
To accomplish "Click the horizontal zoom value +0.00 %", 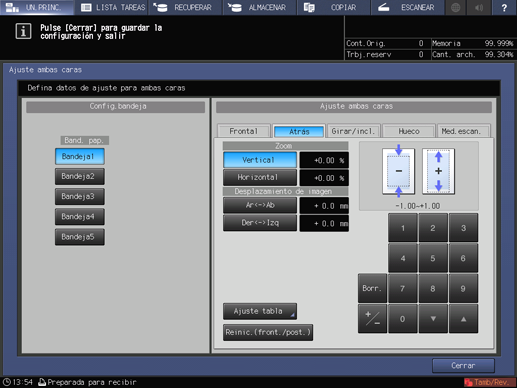I will (324, 178).
